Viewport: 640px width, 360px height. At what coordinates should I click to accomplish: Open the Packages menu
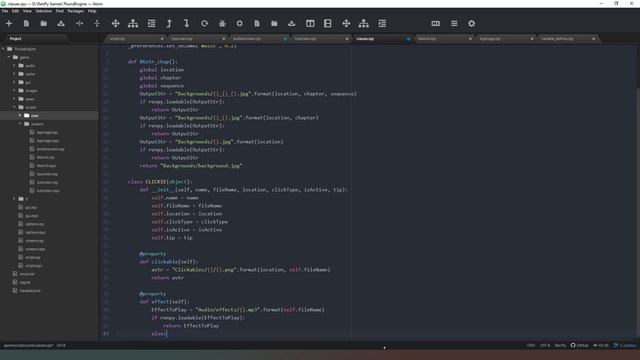[76, 11]
